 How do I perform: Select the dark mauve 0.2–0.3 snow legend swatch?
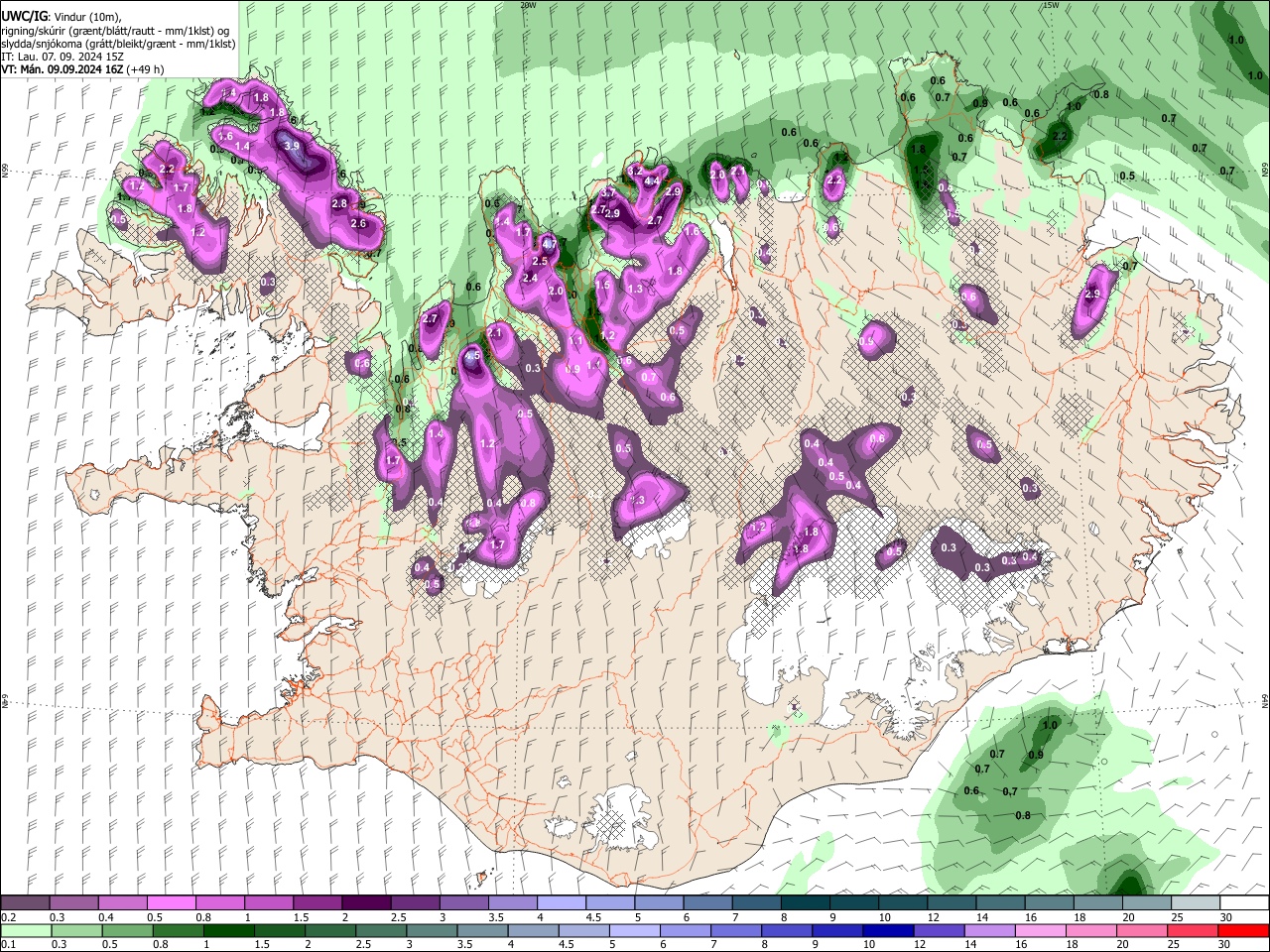pos(25,902)
